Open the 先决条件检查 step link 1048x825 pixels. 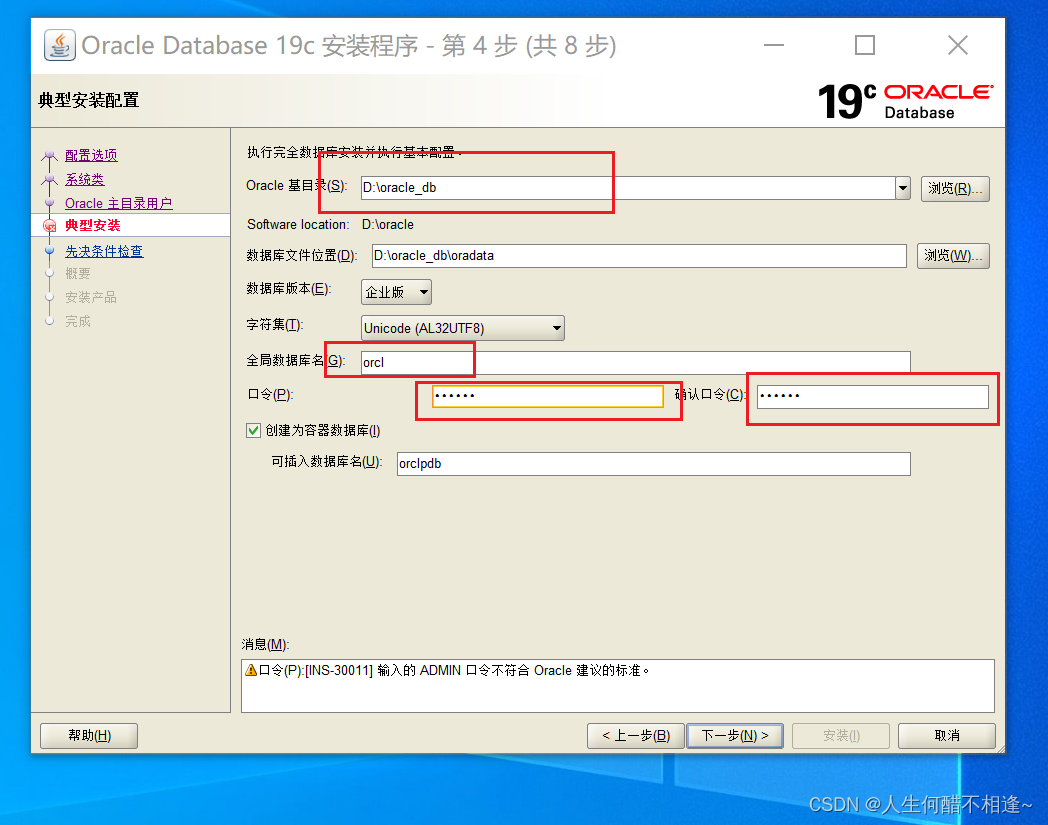point(104,251)
